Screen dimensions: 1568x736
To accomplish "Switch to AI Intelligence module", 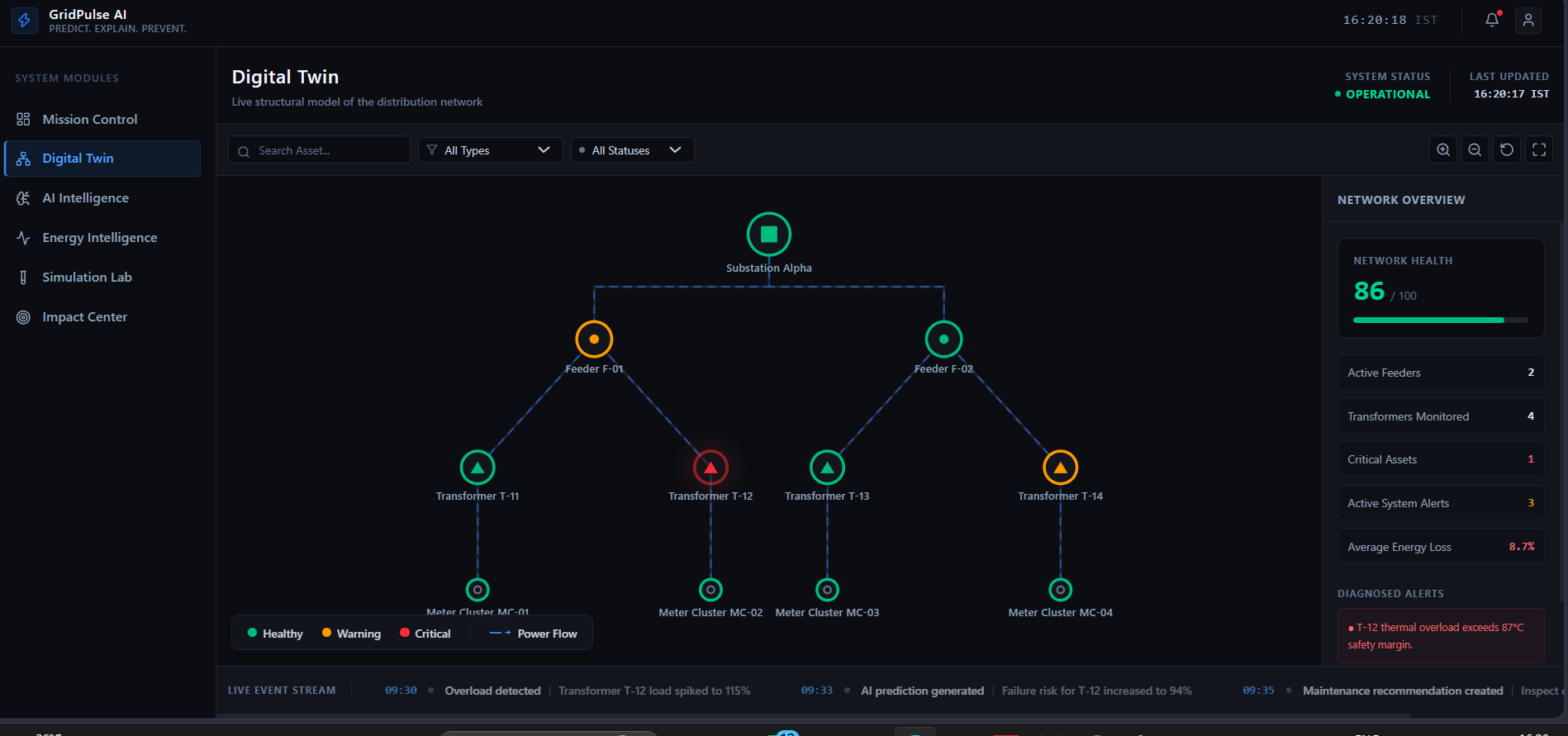I will coord(102,198).
